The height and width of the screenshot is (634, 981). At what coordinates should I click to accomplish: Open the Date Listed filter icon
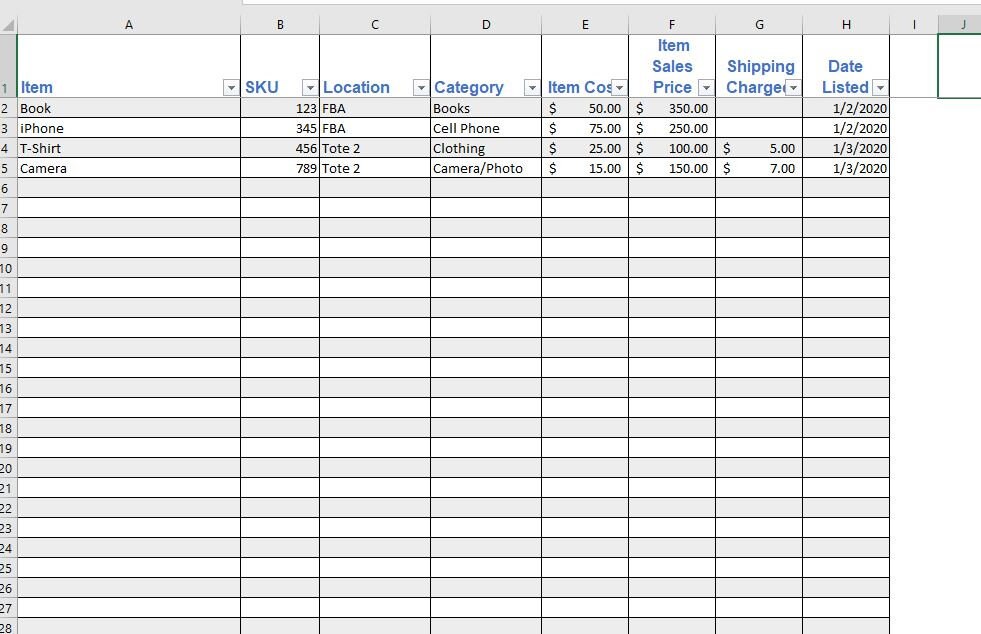coord(879,87)
